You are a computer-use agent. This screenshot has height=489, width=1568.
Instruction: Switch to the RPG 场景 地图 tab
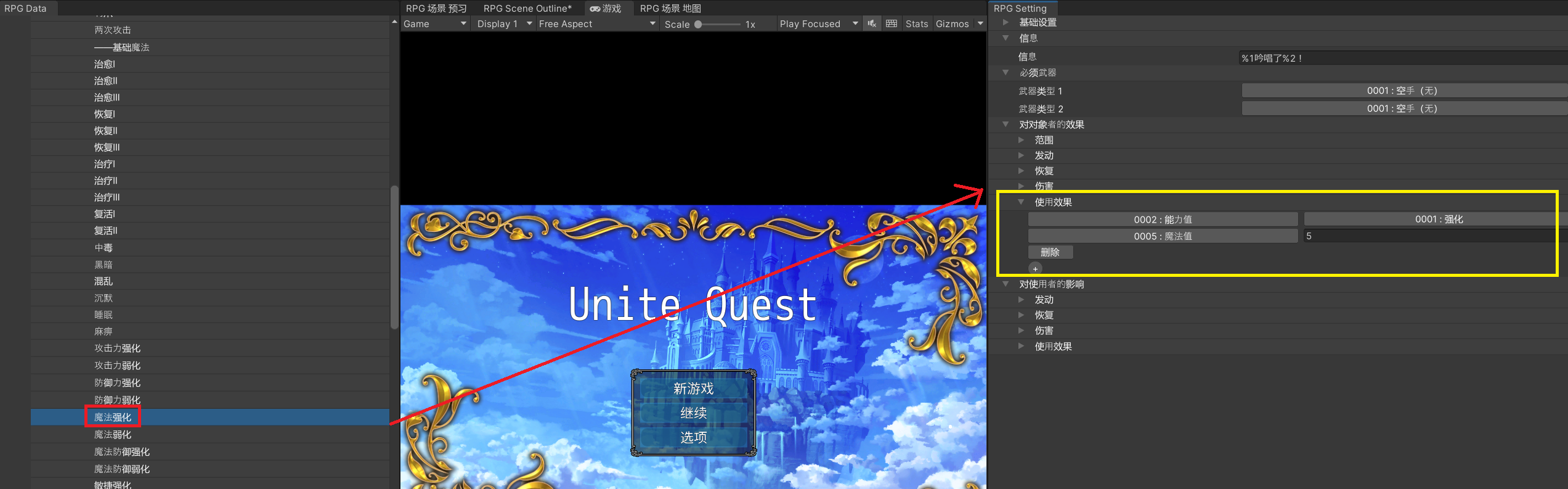coord(670,9)
